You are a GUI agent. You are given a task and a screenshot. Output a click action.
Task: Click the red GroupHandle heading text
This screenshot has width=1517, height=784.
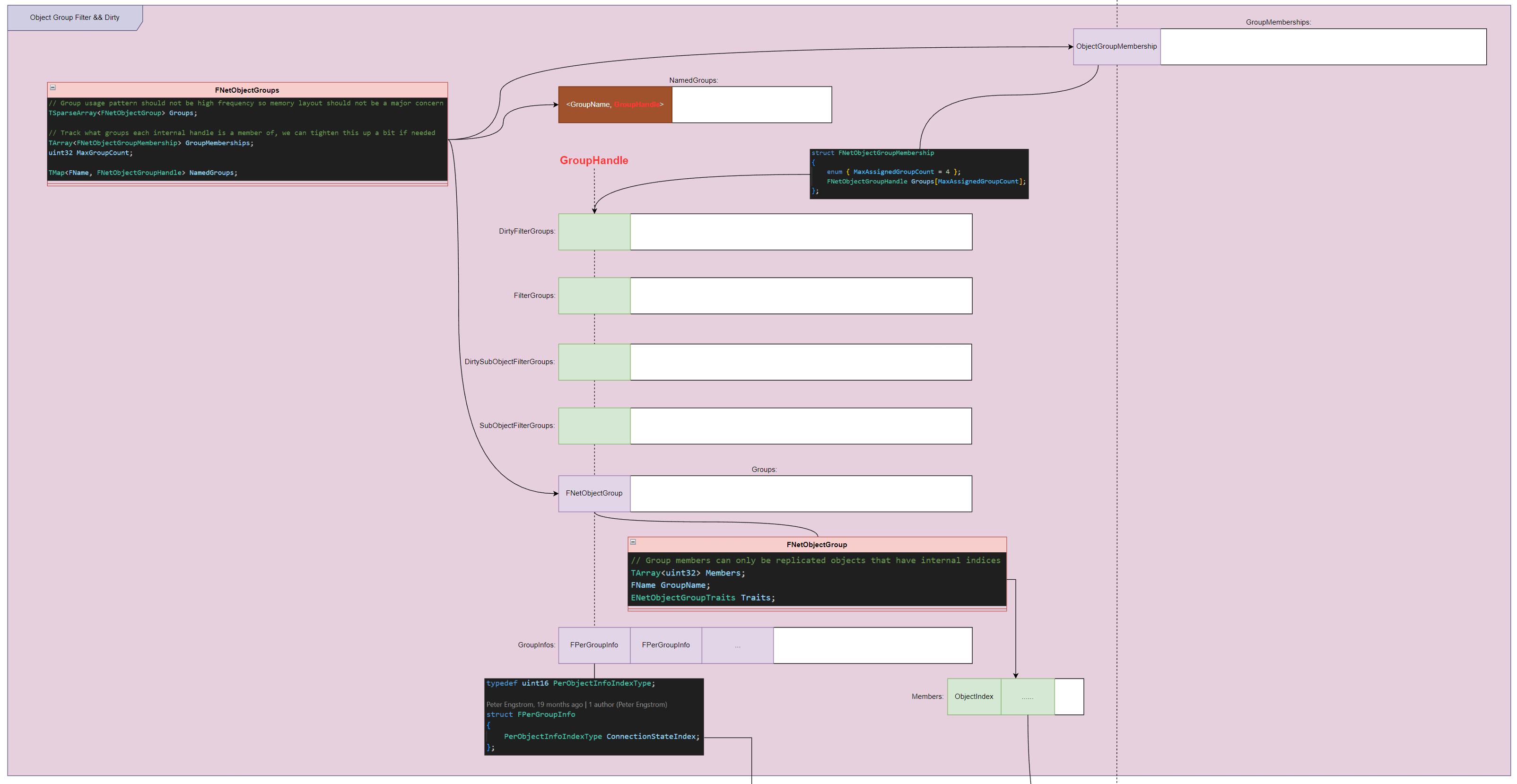tap(593, 160)
